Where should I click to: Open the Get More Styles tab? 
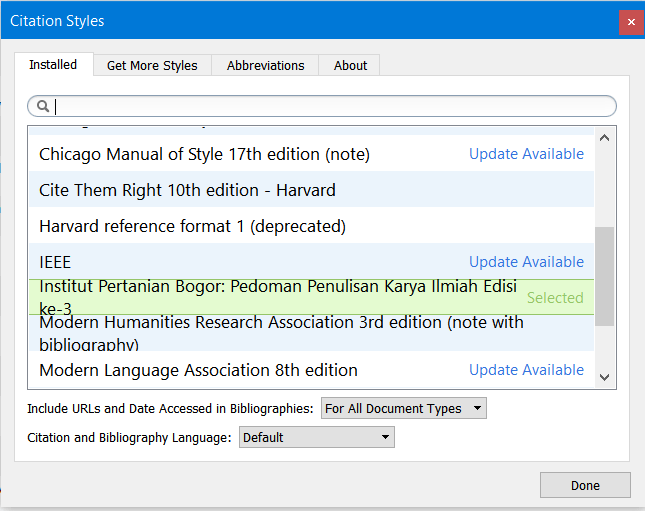(152, 66)
